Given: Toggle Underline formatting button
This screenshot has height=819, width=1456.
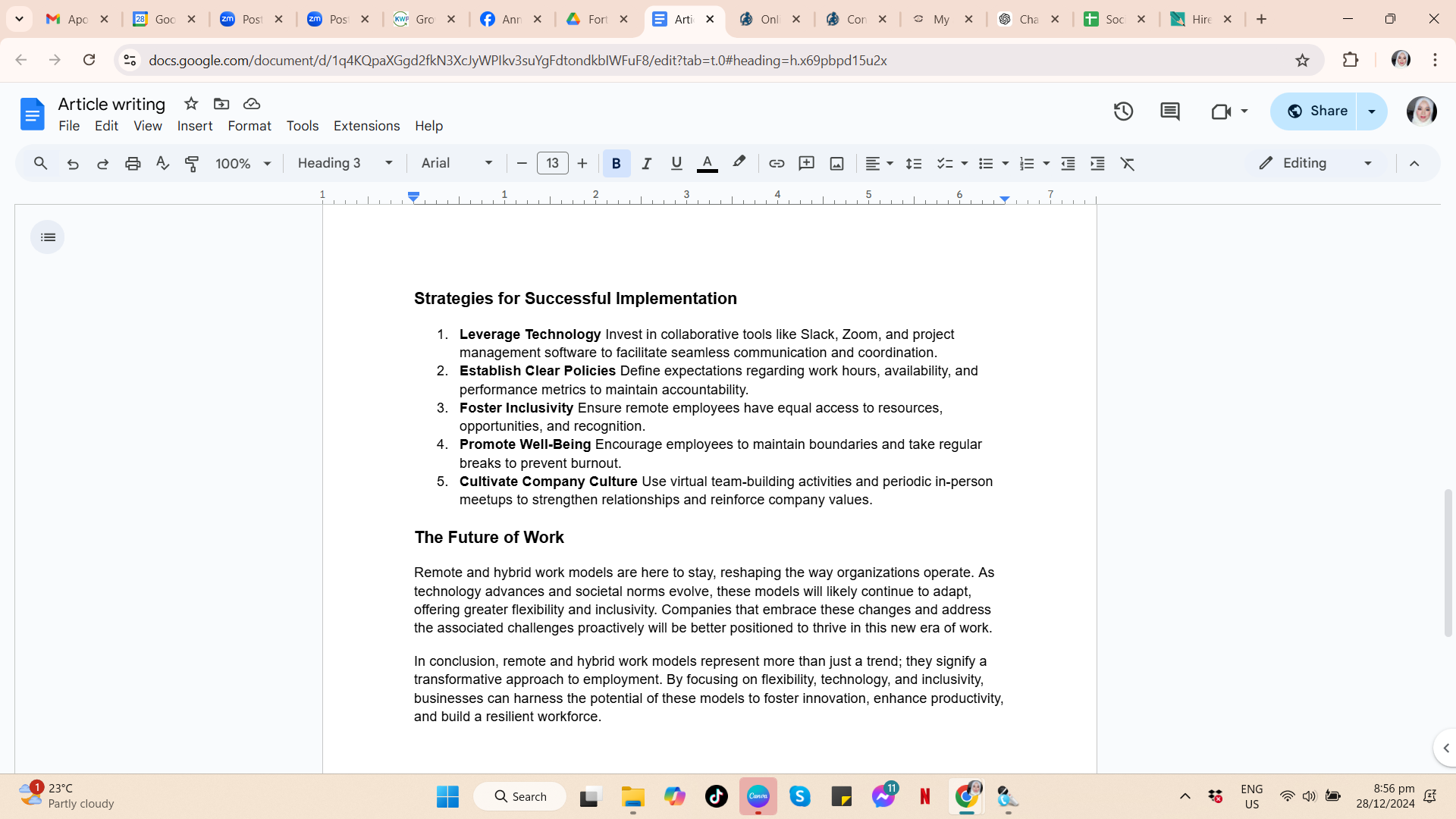Looking at the screenshot, I should 676,164.
